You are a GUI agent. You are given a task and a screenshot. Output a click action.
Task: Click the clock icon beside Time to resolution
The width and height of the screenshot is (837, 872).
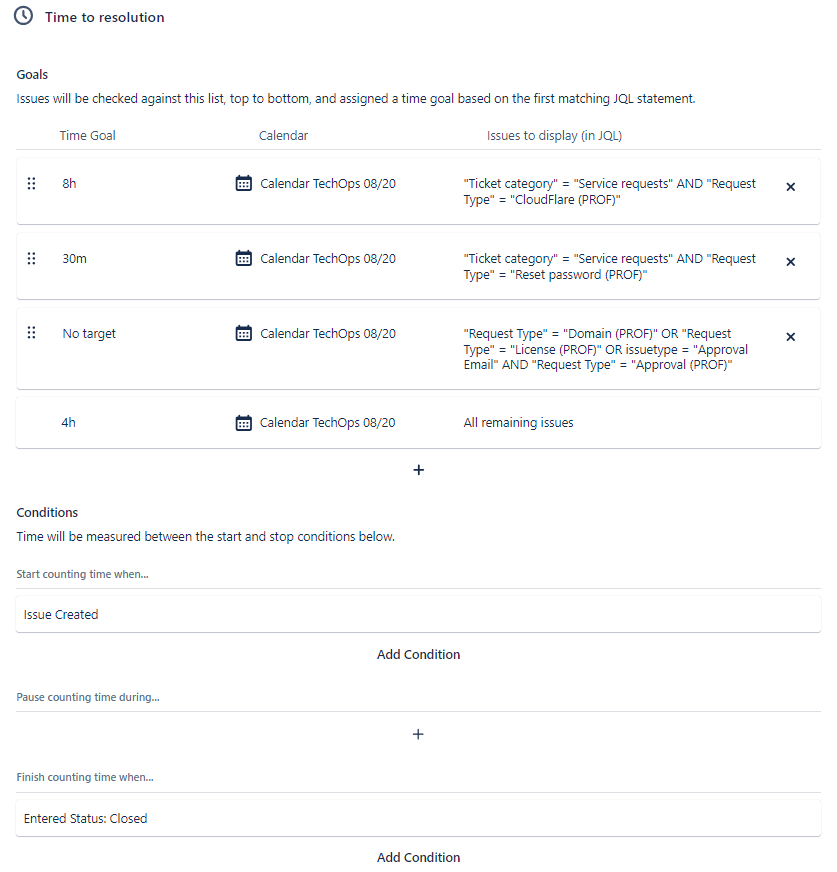click(x=23, y=16)
